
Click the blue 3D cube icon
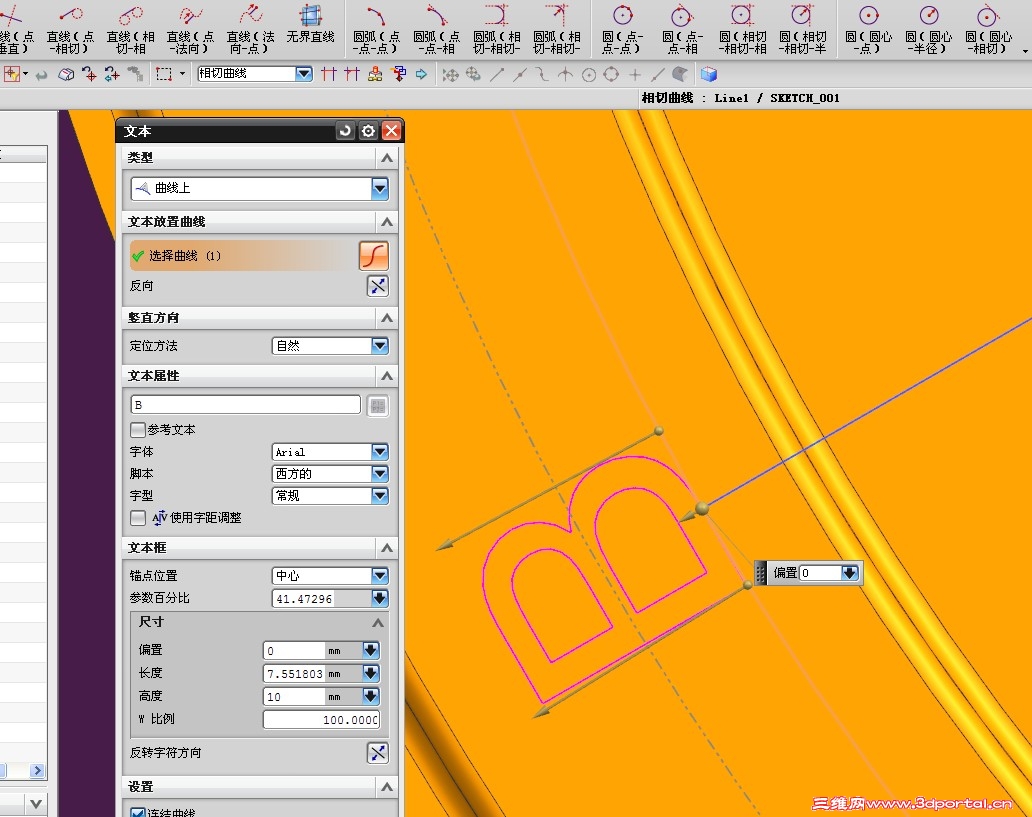[x=709, y=74]
